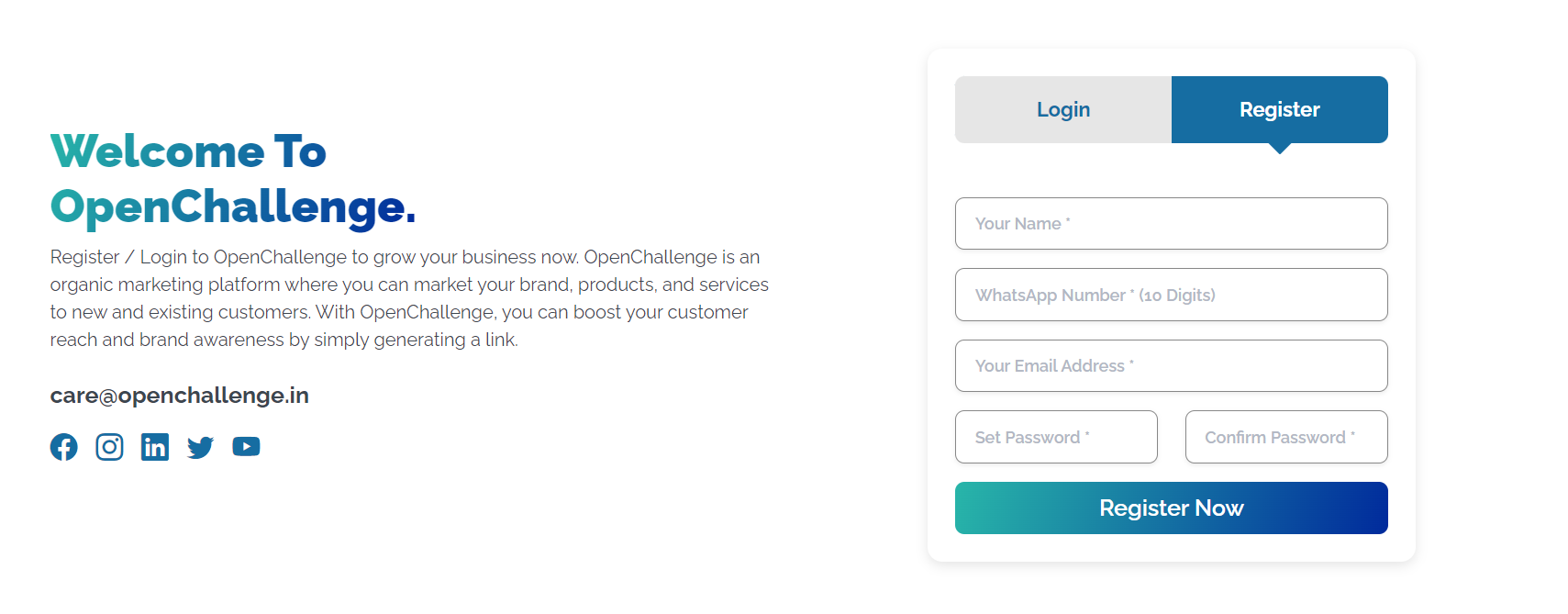Open the LinkedIn social icon
Viewport: 1568px width, 614px height.
point(155,447)
